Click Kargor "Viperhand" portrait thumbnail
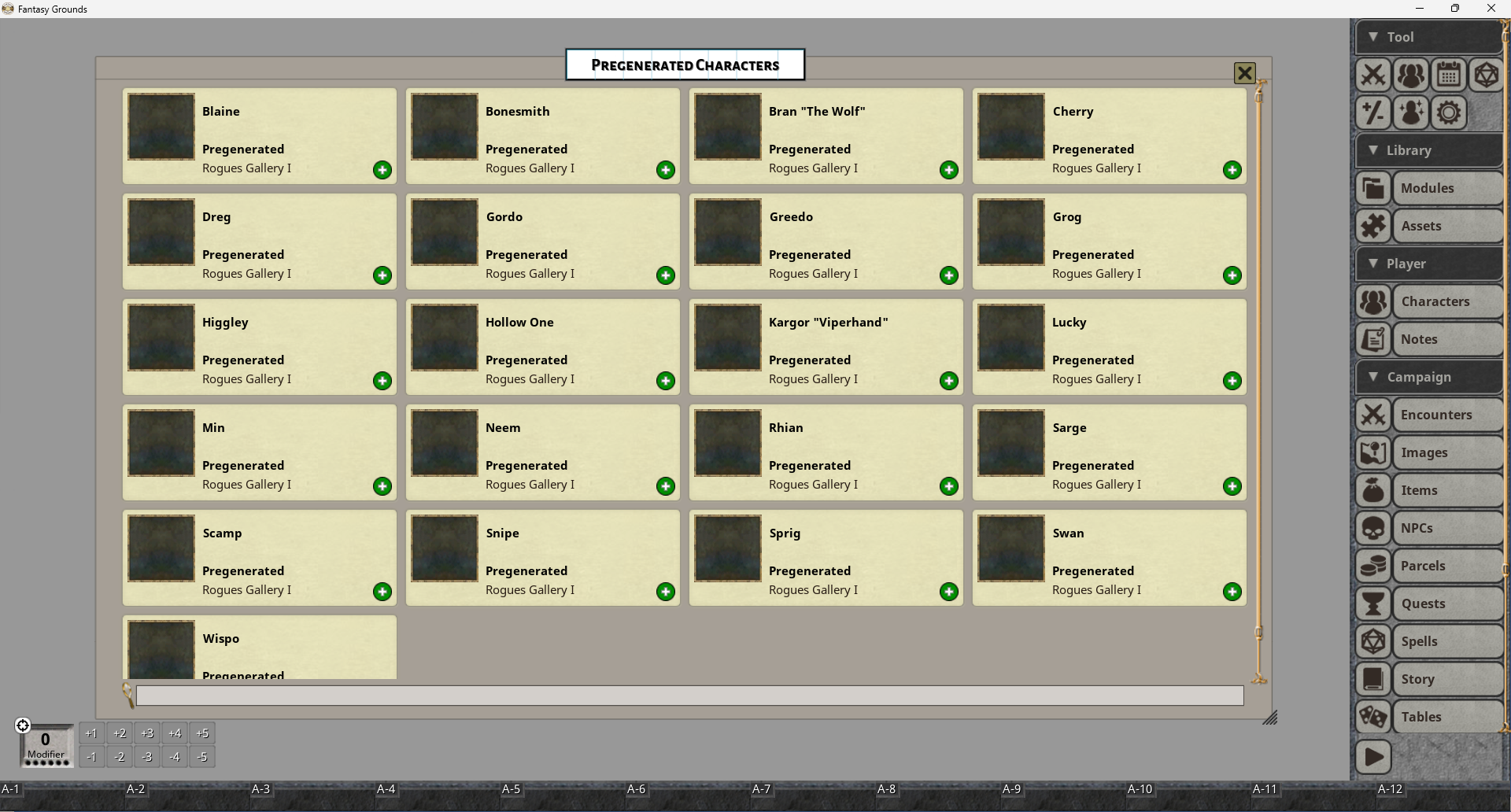Screen dimensions: 1511x812 point(728,338)
